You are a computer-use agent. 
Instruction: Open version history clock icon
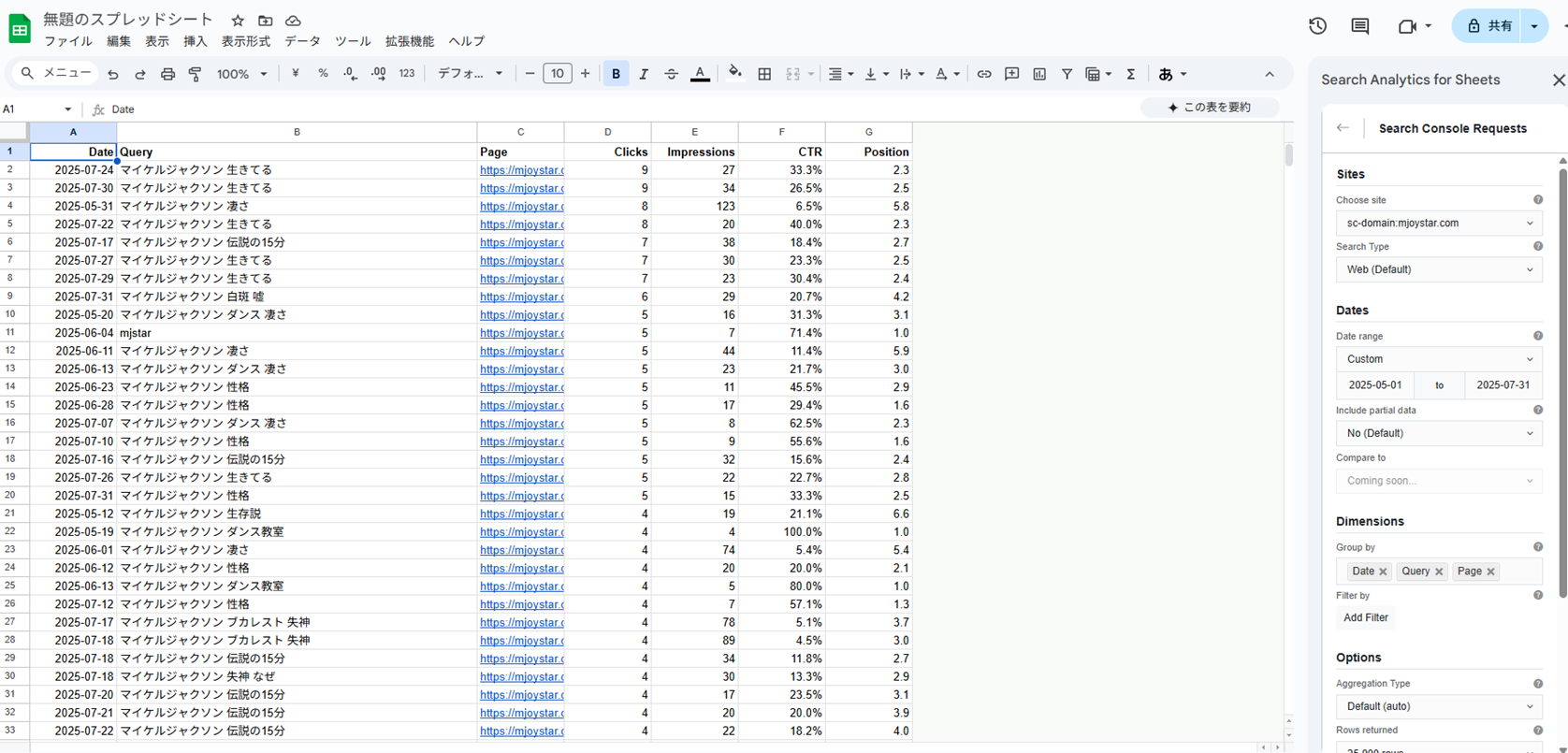pyautogui.click(x=1317, y=26)
